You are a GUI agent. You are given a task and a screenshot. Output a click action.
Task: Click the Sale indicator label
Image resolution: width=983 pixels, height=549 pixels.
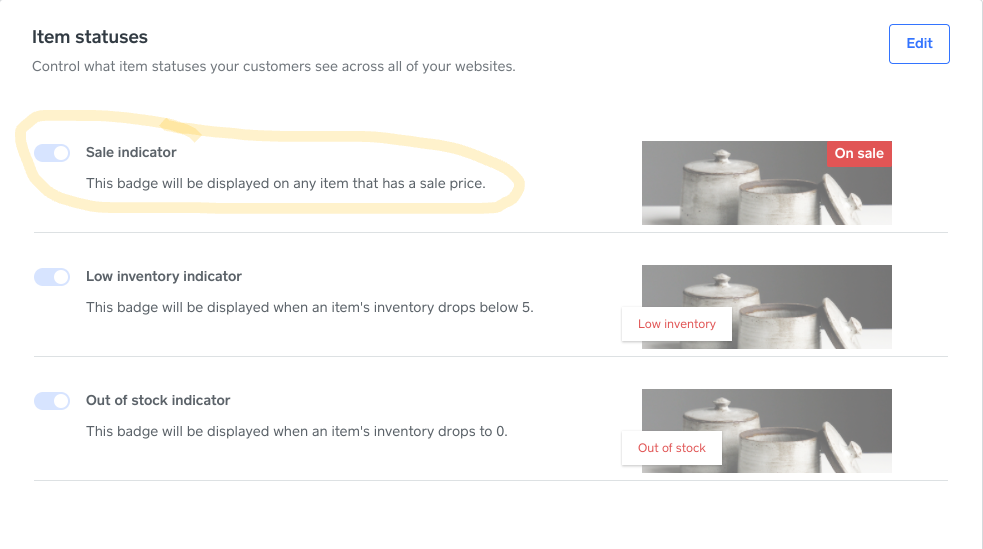click(x=131, y=153)
